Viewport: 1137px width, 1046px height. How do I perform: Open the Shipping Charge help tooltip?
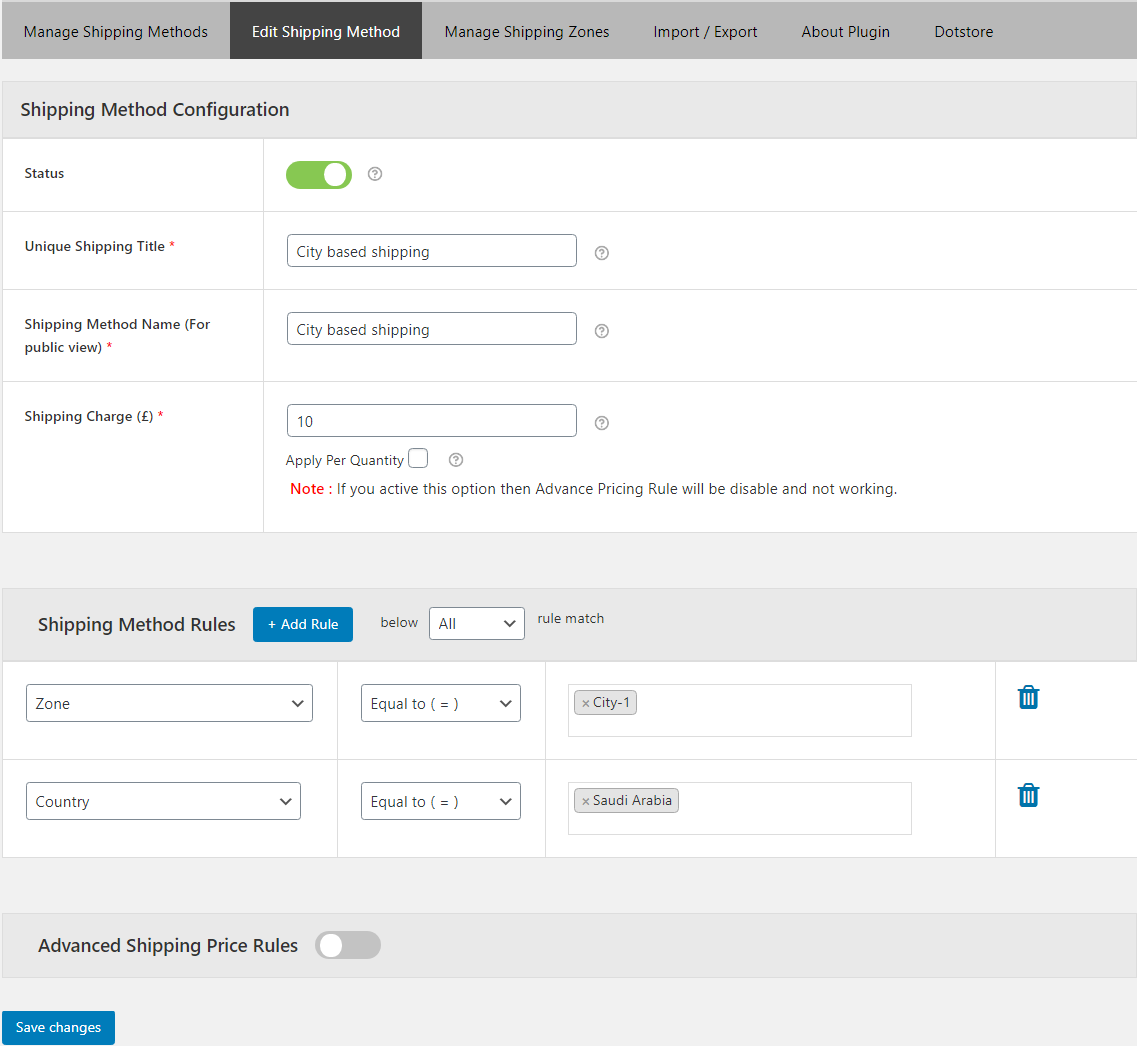point(601,422)
